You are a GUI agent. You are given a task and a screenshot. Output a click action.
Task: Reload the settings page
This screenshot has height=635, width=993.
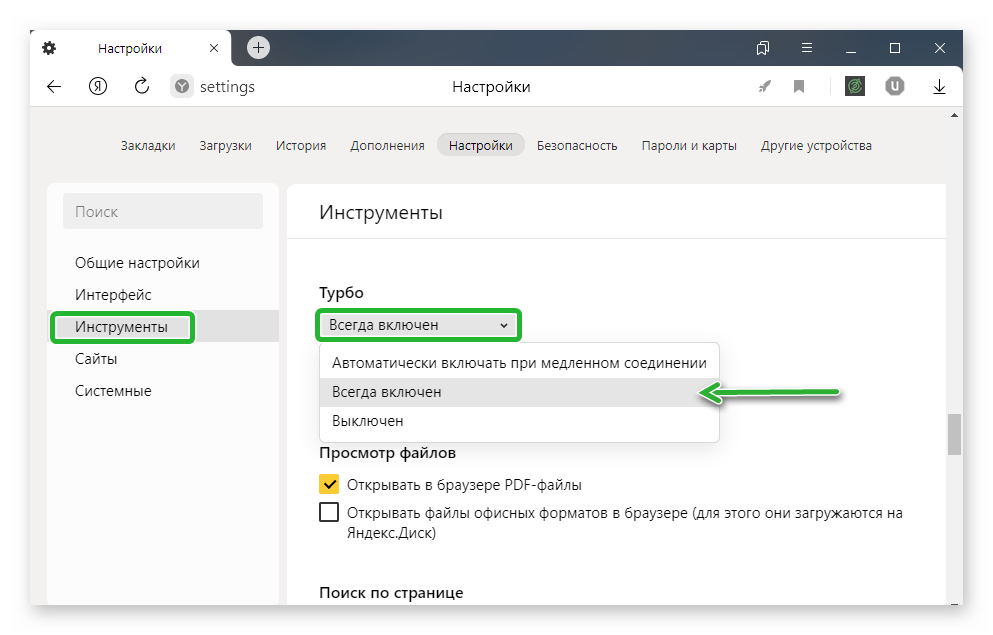tap(142, 86)
